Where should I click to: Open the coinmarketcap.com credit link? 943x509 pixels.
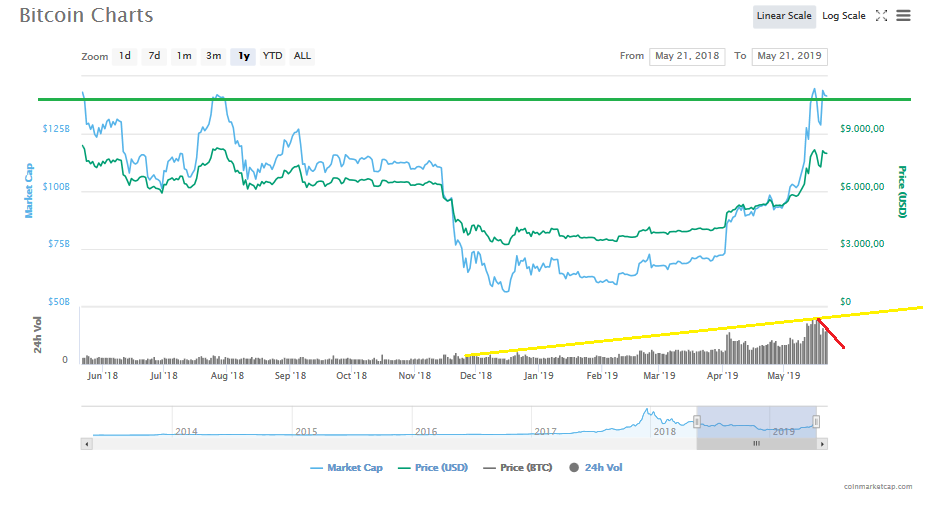(877, 486)
